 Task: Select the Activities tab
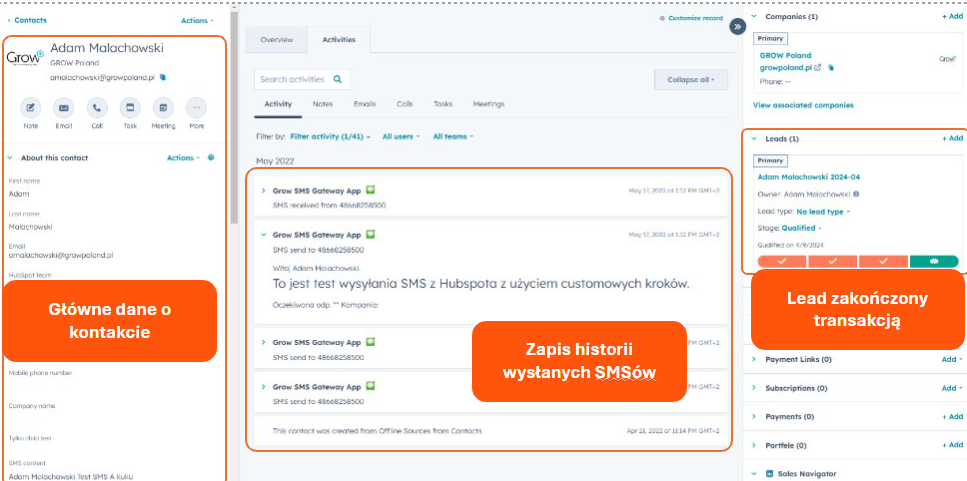pos(339,39)
